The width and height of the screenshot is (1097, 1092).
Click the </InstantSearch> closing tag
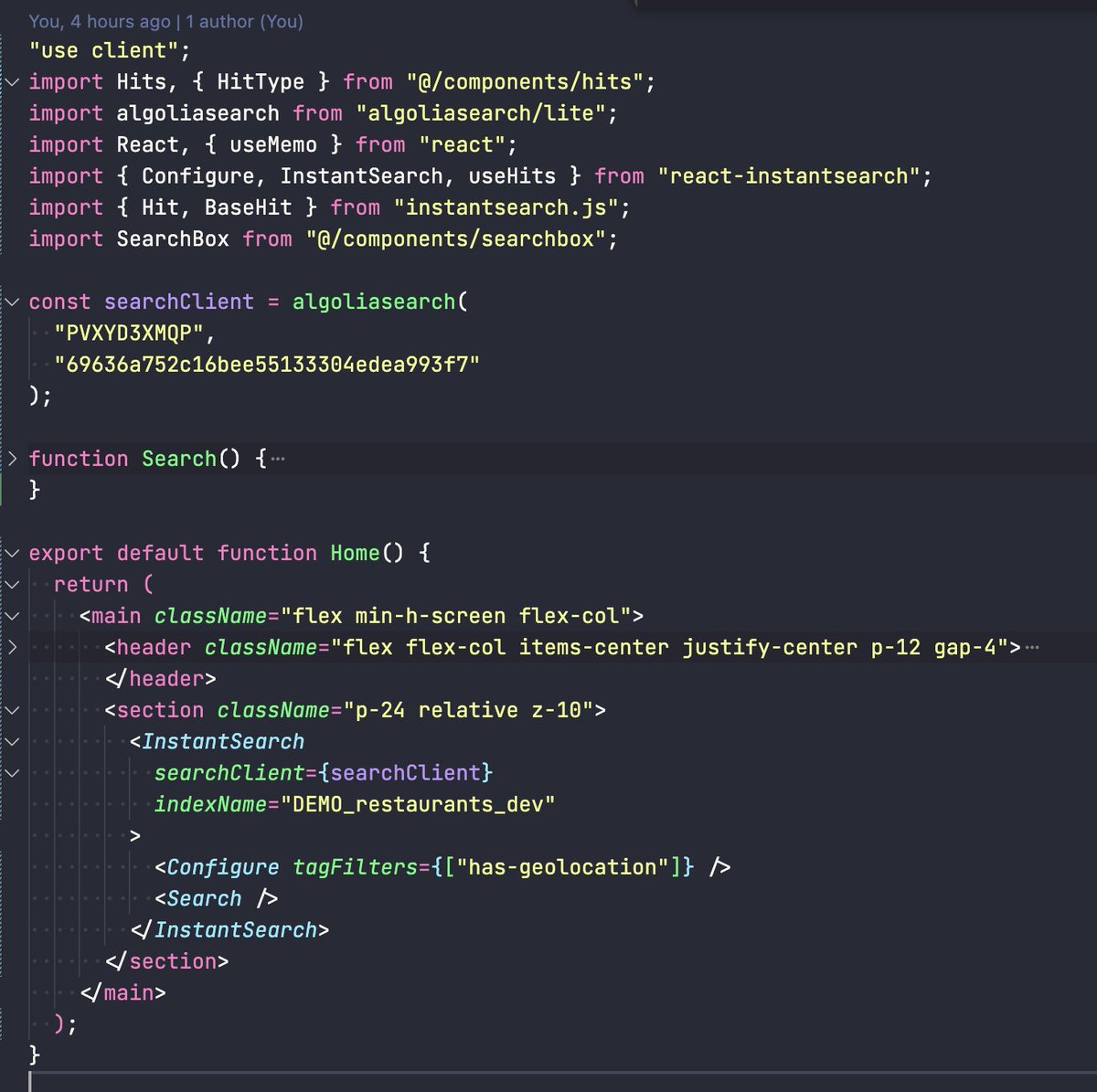(x=229, y=930)
